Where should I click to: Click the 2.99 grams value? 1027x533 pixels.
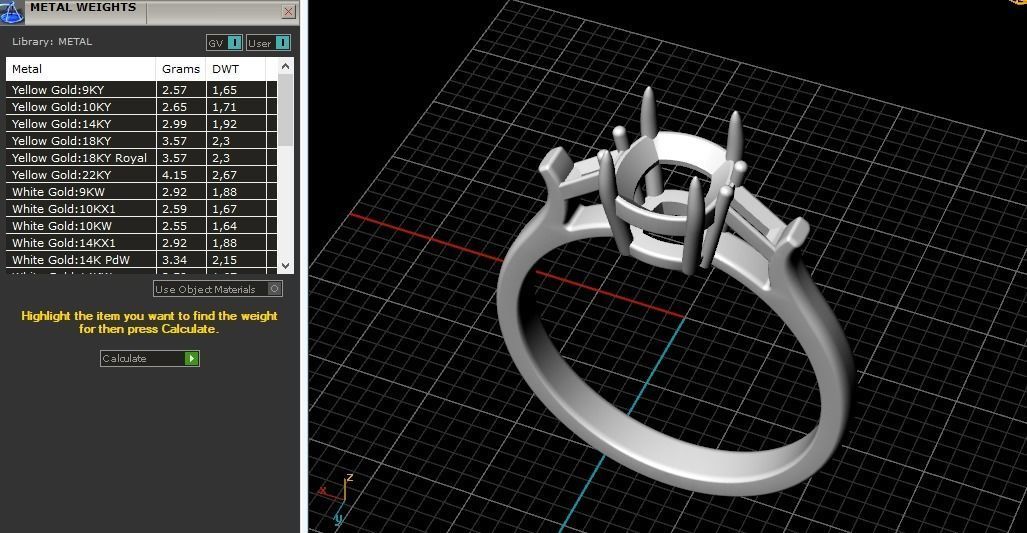(x=174, y=124)
